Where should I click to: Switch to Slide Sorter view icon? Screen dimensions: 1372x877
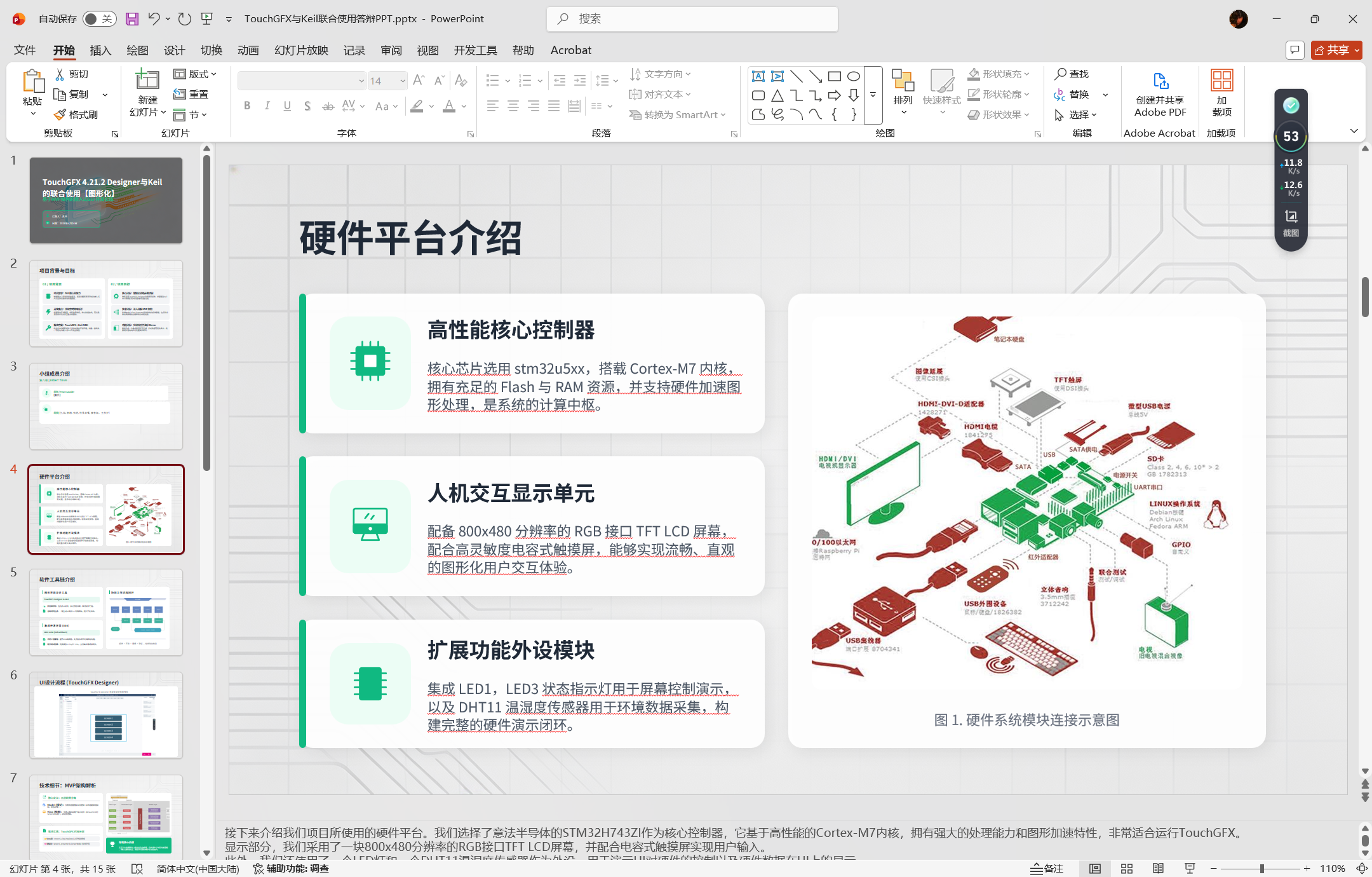[x=1127, y=869]
